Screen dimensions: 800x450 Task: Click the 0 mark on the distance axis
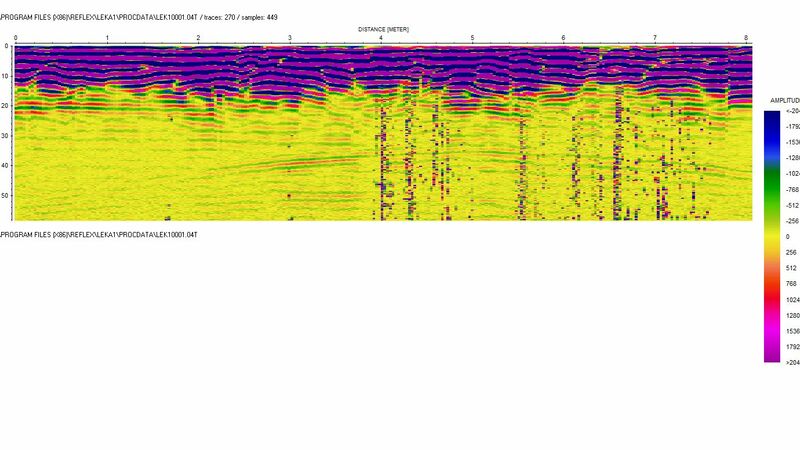tap(16, 38)
